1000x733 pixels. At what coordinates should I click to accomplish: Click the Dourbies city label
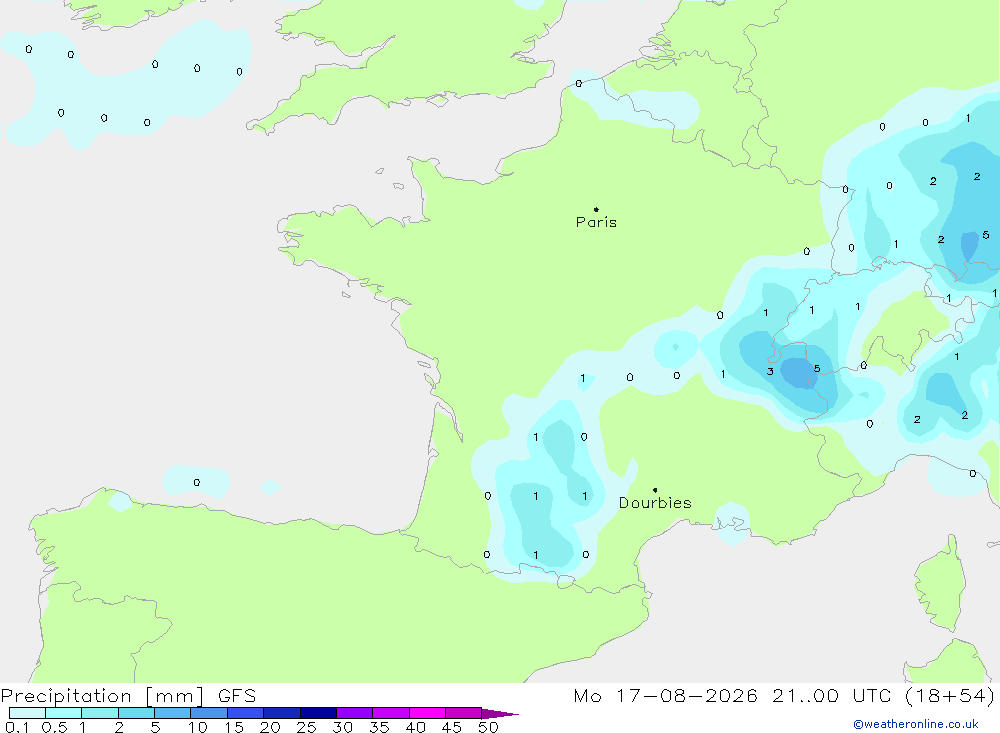(655, 503)
